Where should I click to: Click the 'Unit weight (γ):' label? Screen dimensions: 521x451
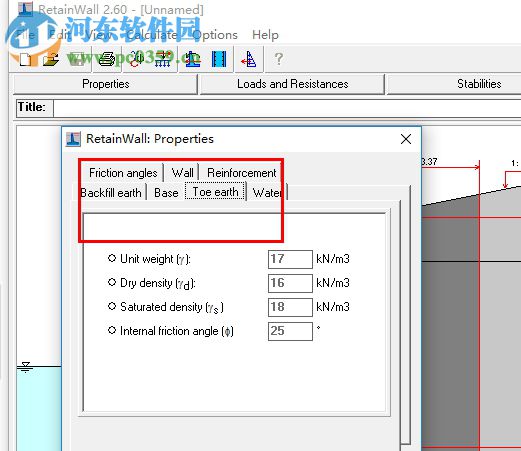click(x=155, y=259)
